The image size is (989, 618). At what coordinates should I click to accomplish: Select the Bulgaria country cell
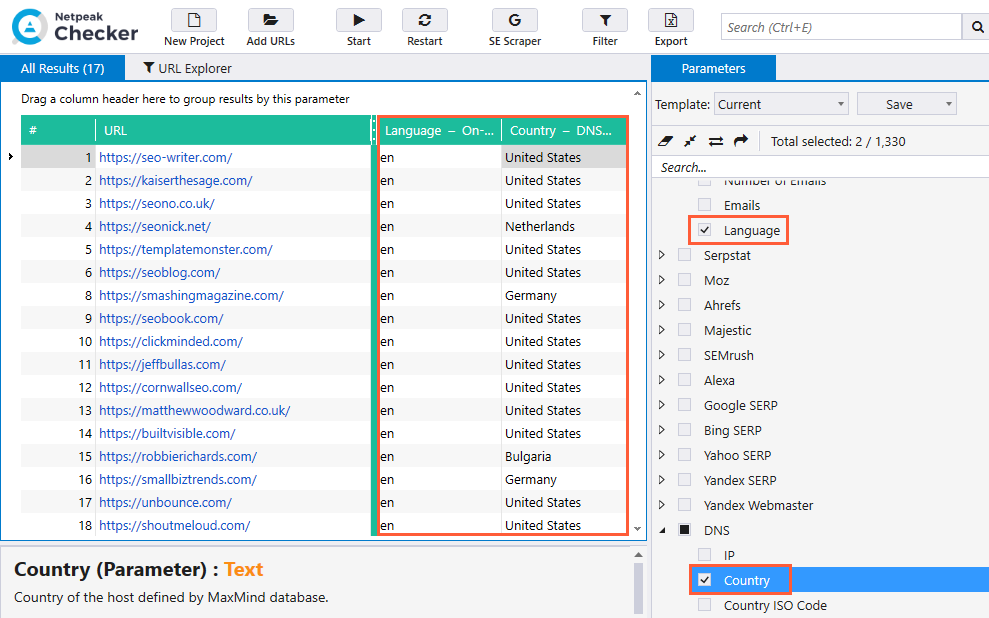point(564,456)
